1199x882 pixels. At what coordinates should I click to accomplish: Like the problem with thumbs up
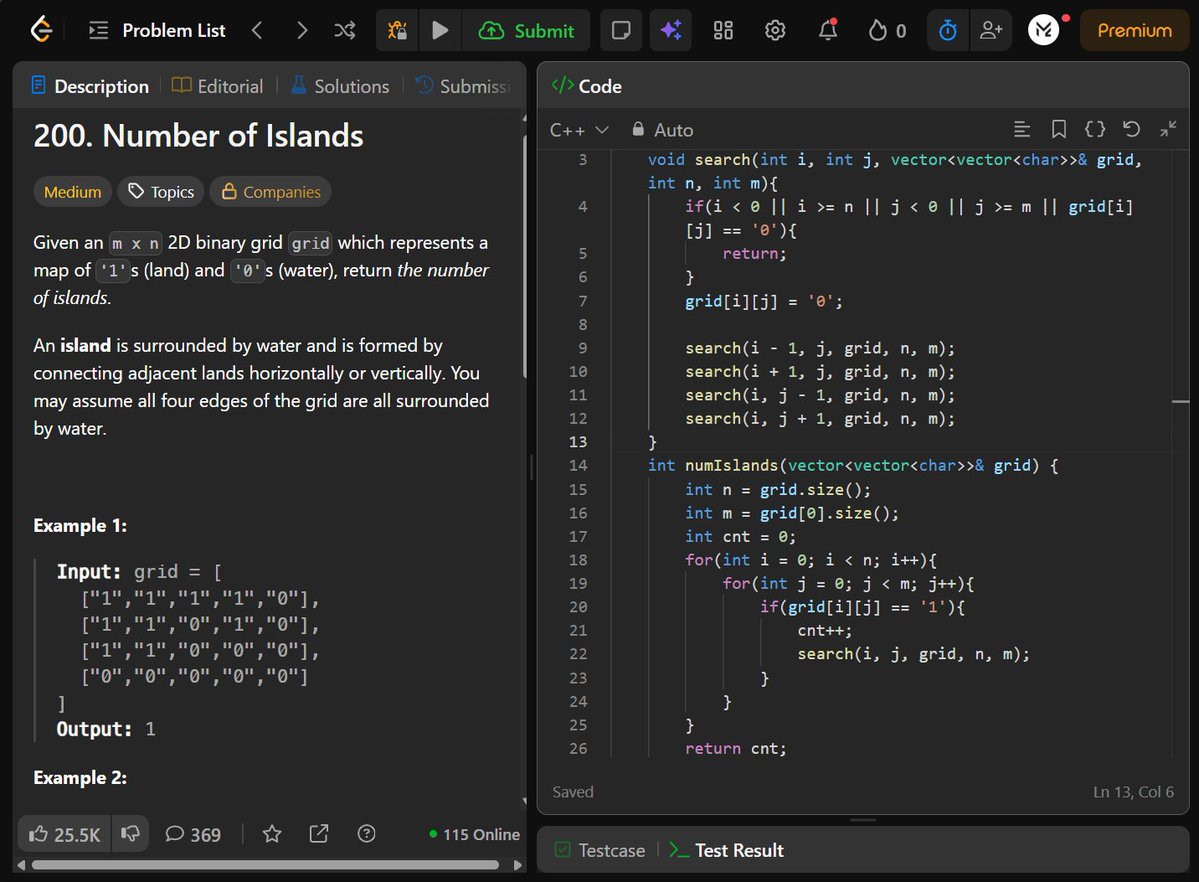click(64, 834)
